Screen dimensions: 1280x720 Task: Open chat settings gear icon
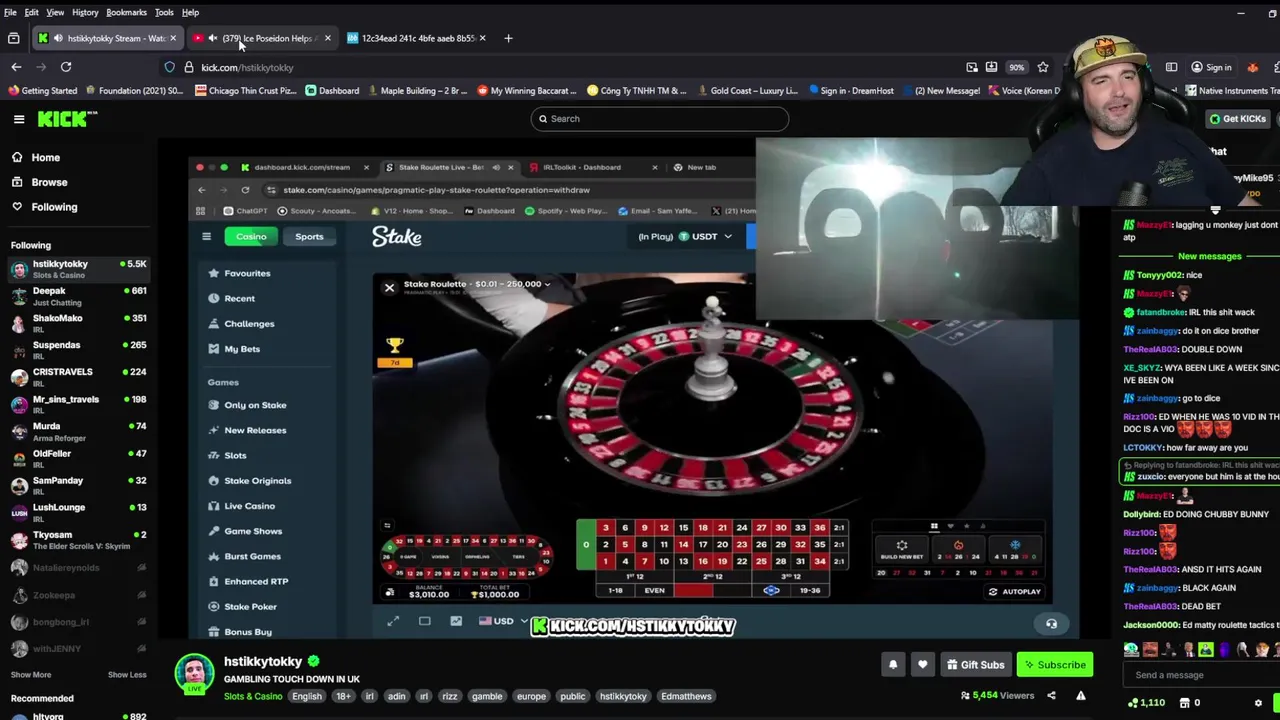tap(1258, 703)
